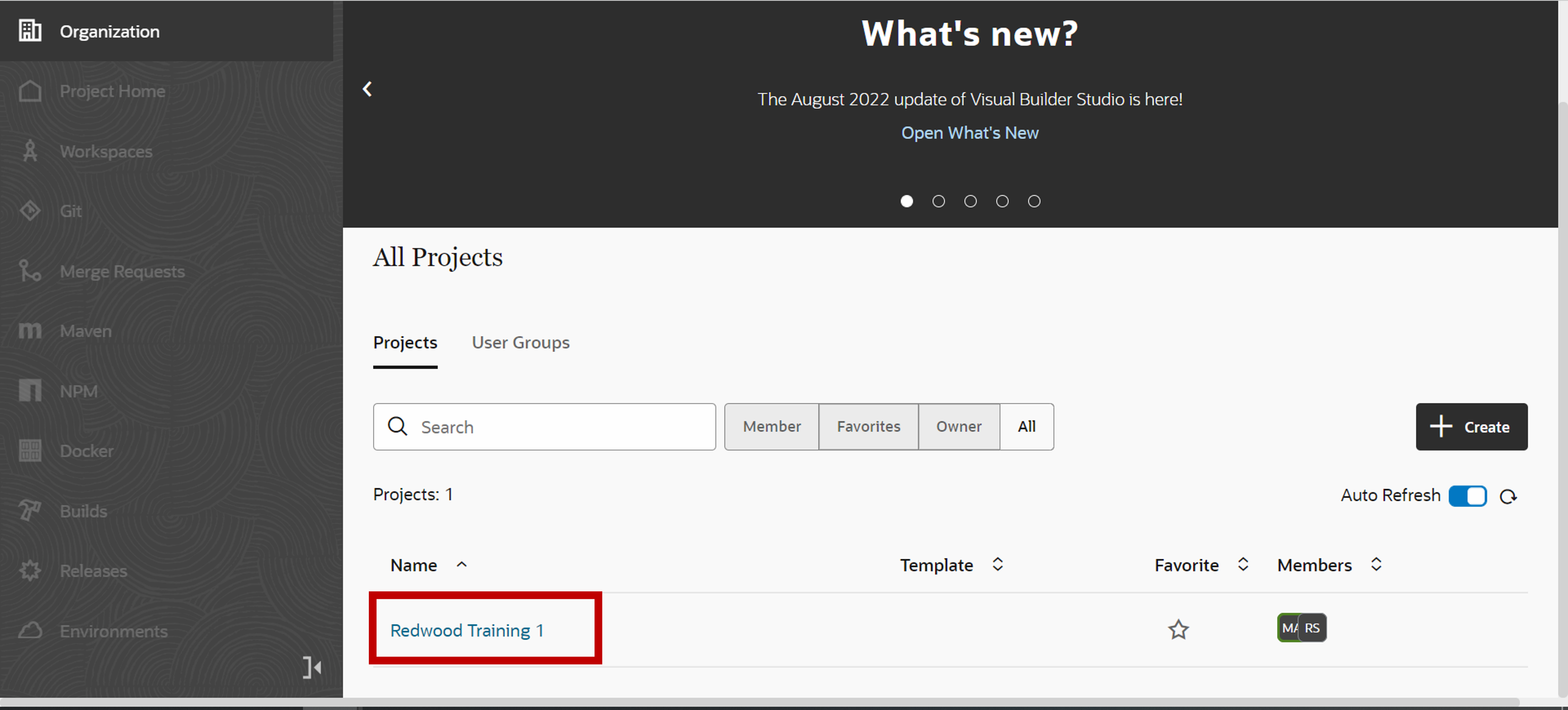This screenshot has width=1568, height=710.
Task: Select Workspaces menu label
Action: pos(106,151)
